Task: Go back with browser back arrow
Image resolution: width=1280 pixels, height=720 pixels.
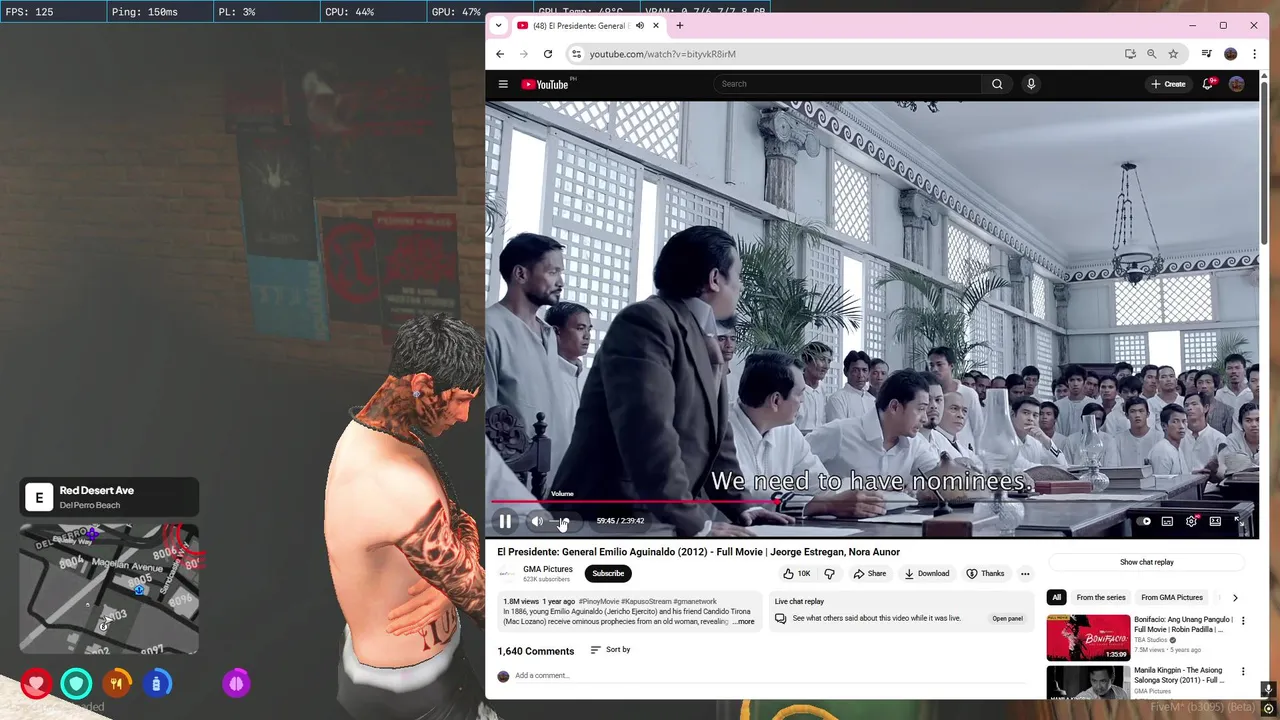Action: (x=500, y=54)
